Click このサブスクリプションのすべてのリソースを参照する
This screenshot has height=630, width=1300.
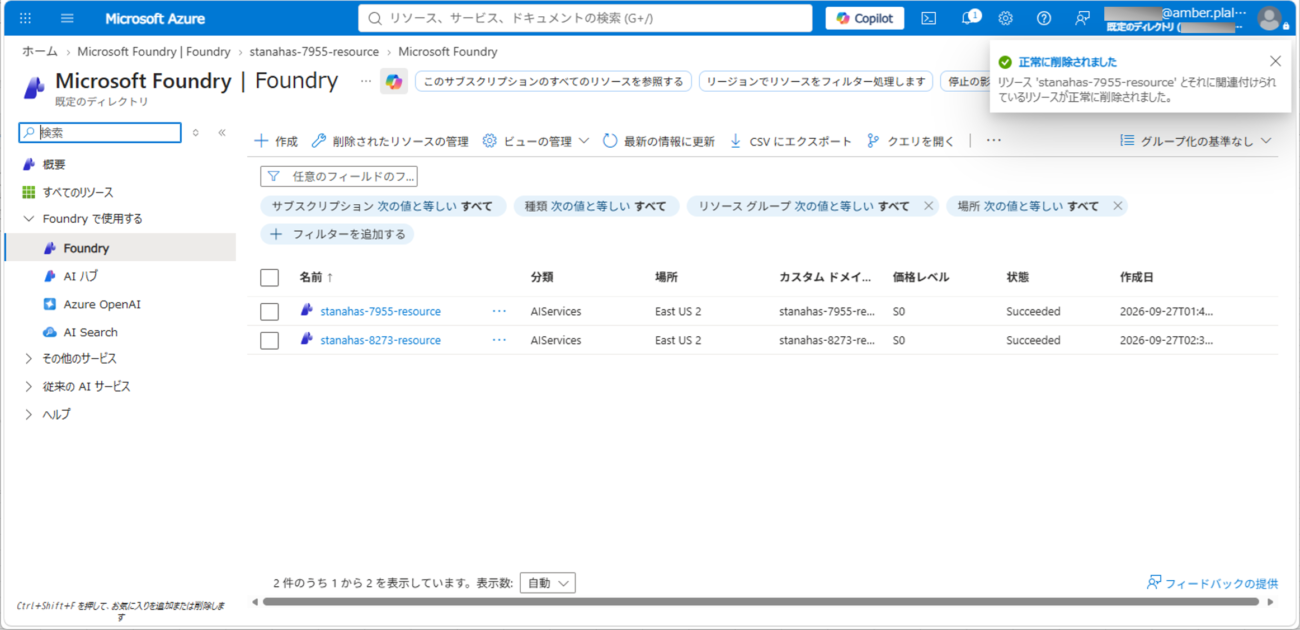point(553,82)
